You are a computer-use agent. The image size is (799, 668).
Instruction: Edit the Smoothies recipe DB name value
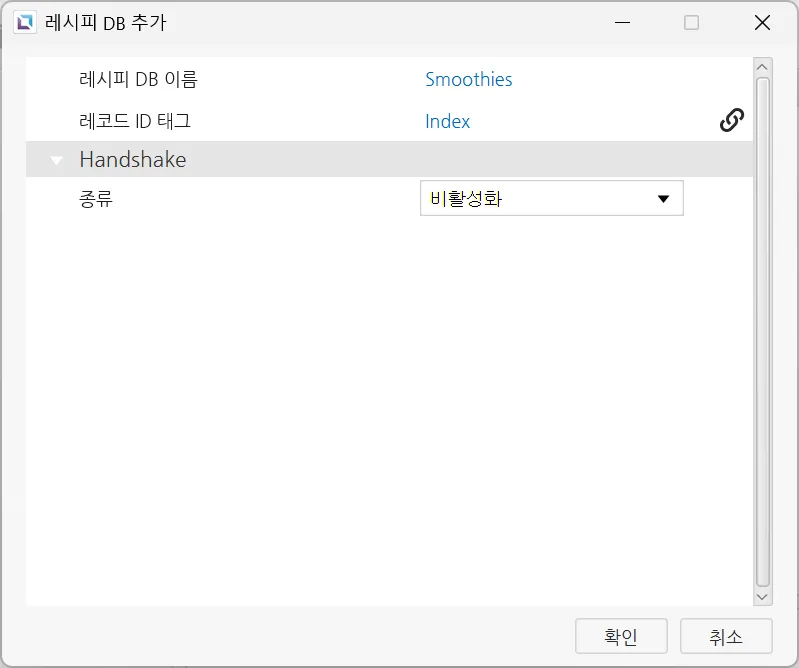(468, 79)
